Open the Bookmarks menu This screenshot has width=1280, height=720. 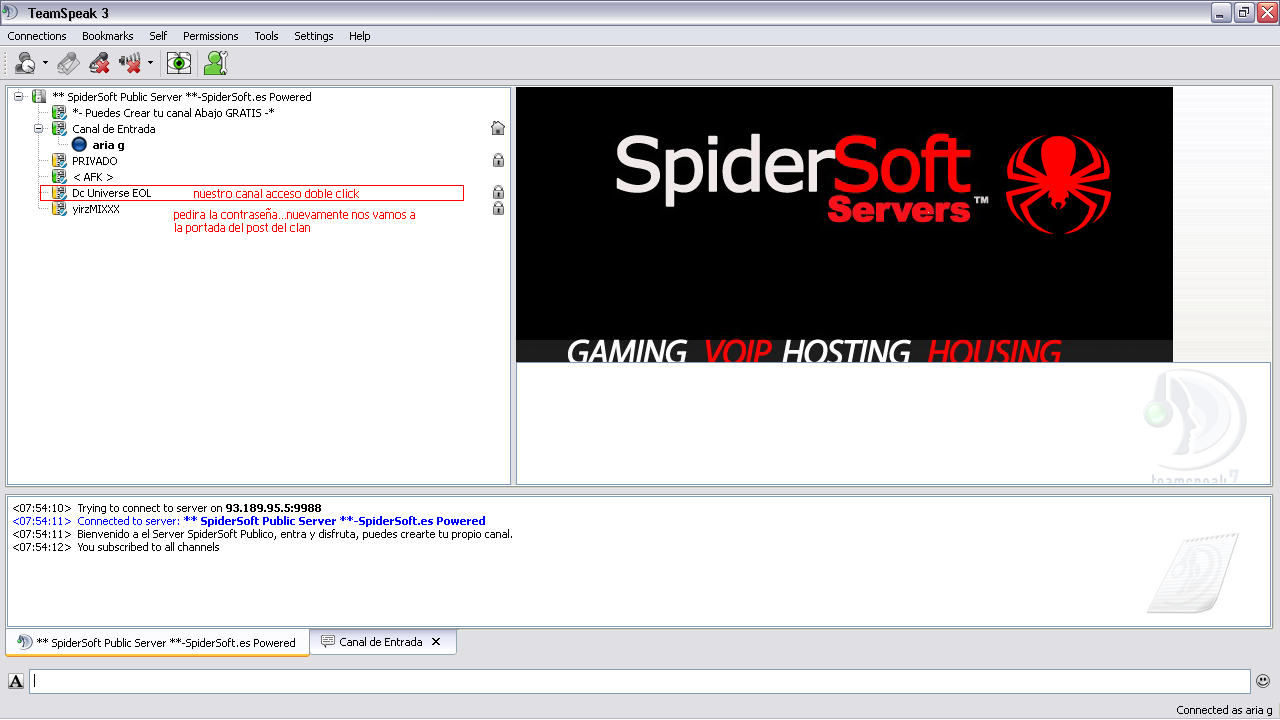pyautogui.click(x=107, y=36)
